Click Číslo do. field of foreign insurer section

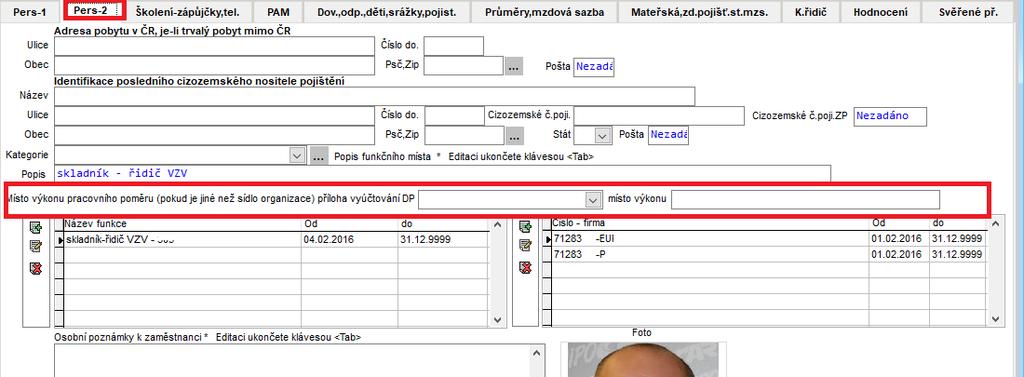pyautogui.click(x=454, y=116)
